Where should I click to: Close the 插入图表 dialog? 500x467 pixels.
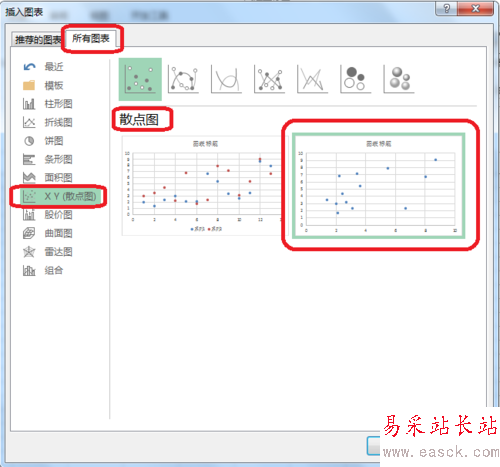[476, 8]
